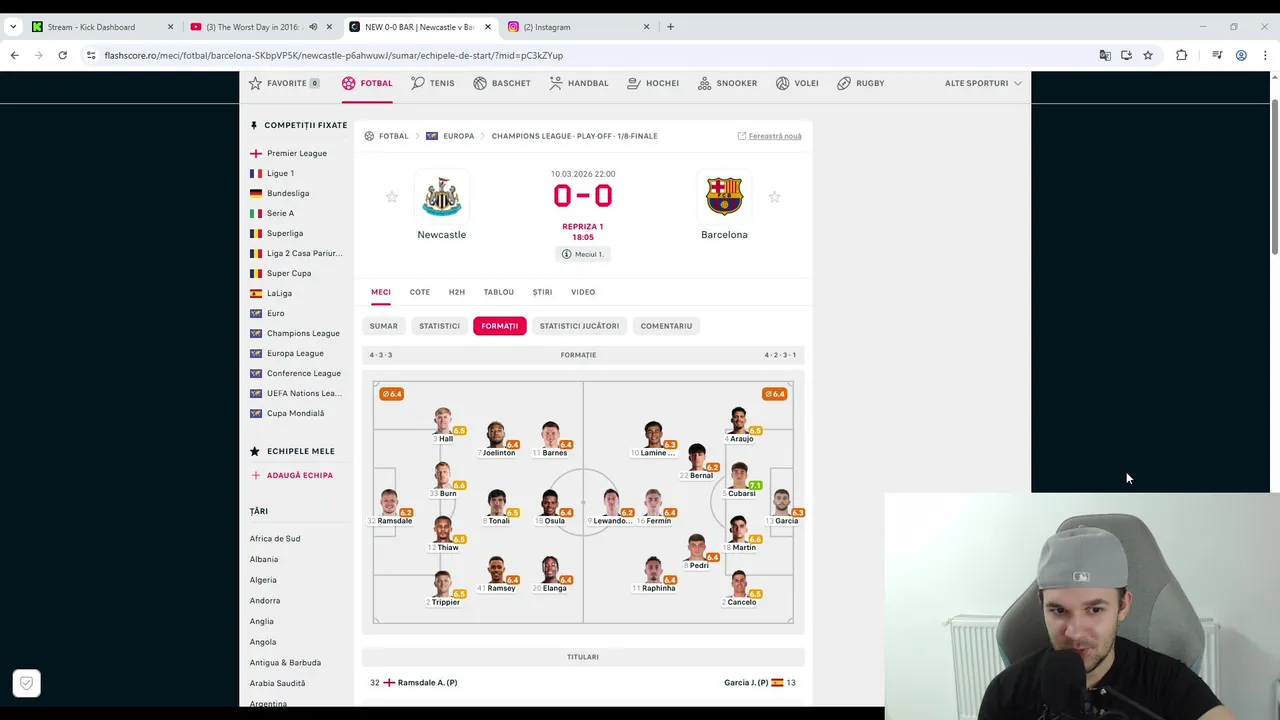Click Garcia J. in the Titulari list
1280x720 pixels.
[746, 683]
